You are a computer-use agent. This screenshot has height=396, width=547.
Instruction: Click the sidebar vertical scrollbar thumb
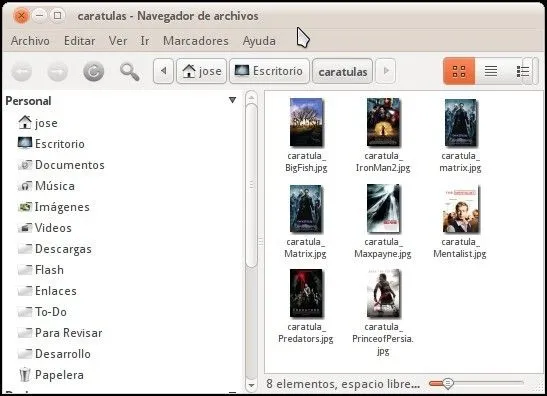(251, 186)
